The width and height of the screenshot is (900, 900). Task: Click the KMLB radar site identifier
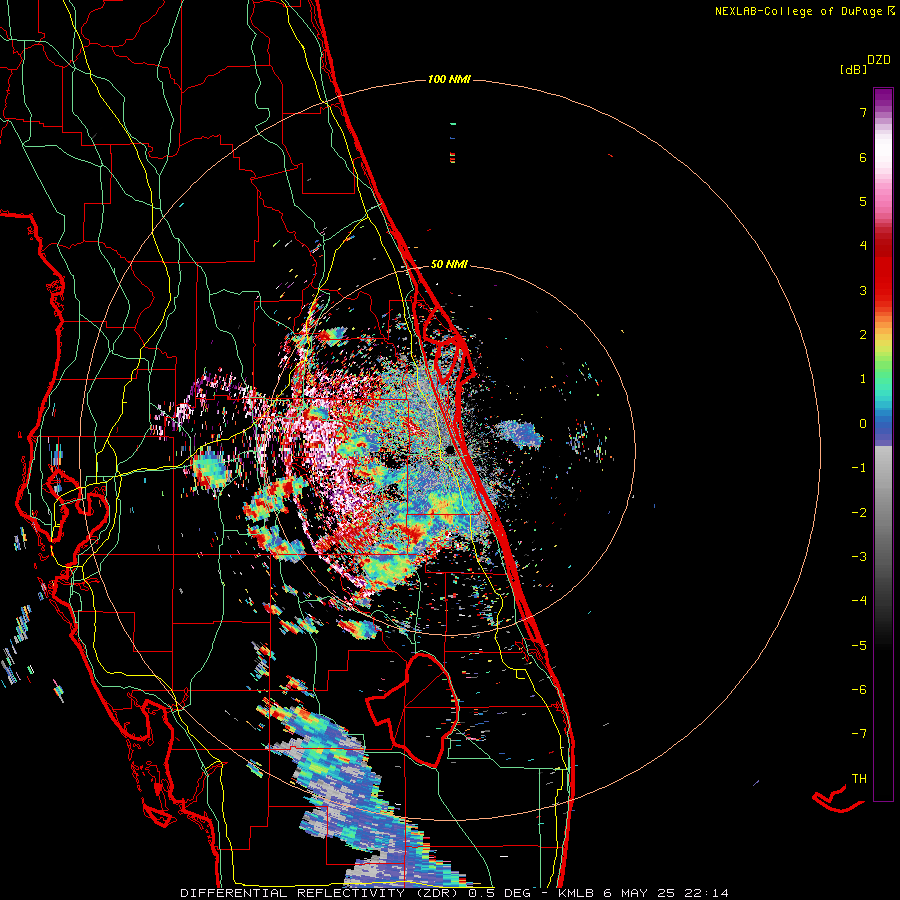[576, 893]
